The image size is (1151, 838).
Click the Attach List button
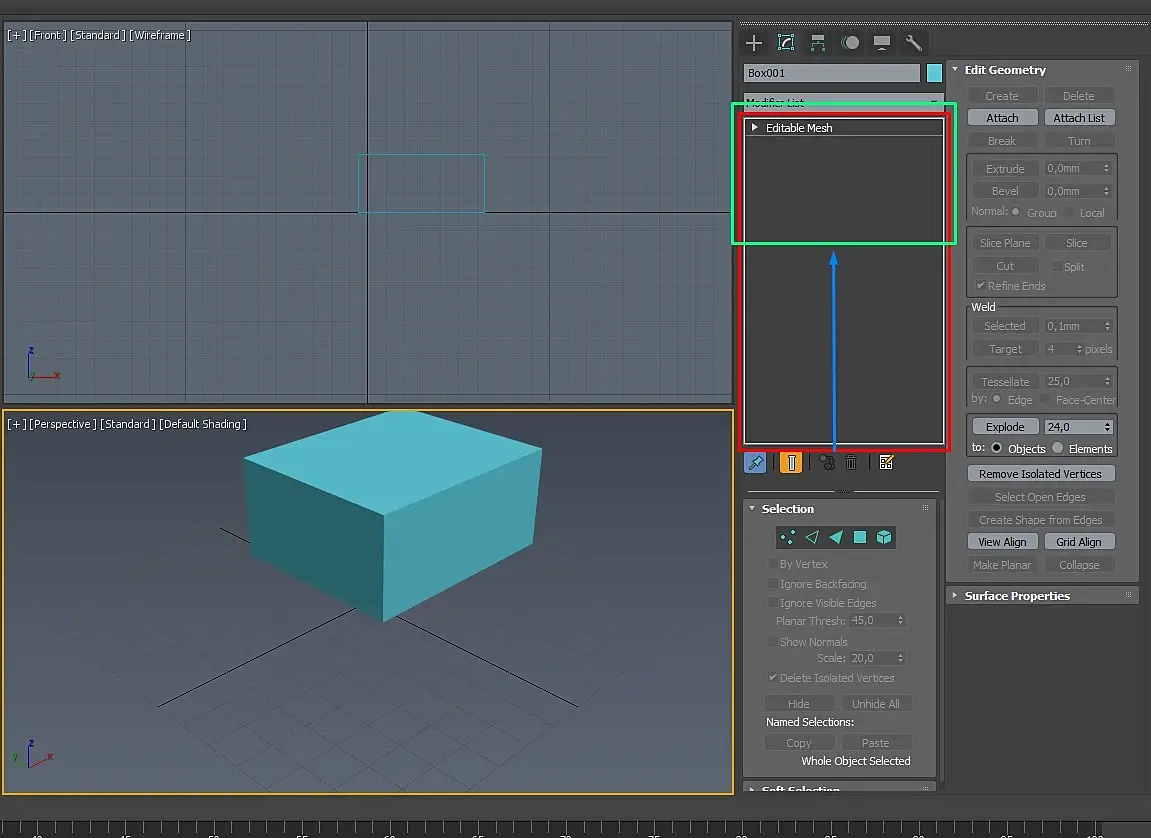click(x=1079, y=118)
